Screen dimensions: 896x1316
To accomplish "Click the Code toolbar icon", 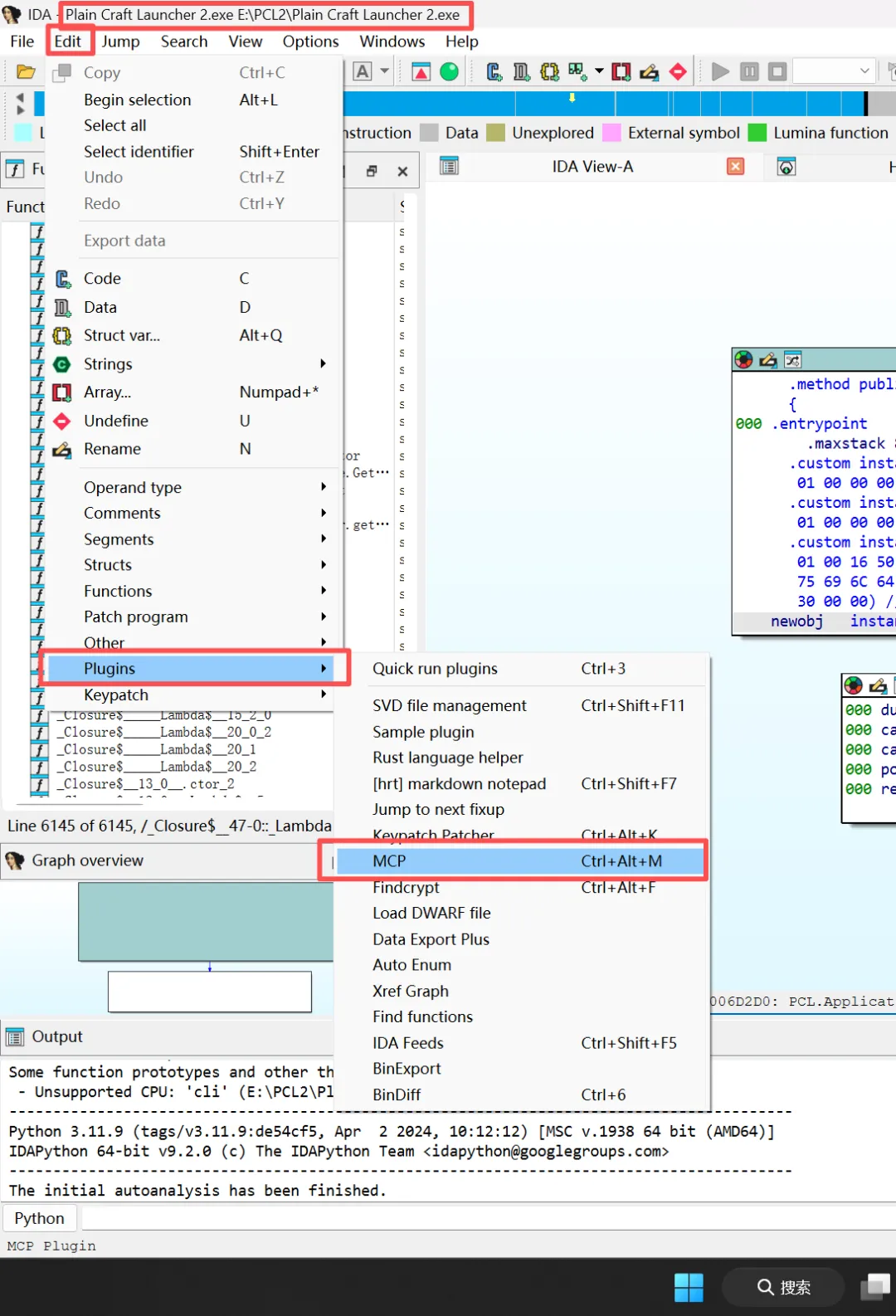I will pos(494,72).
